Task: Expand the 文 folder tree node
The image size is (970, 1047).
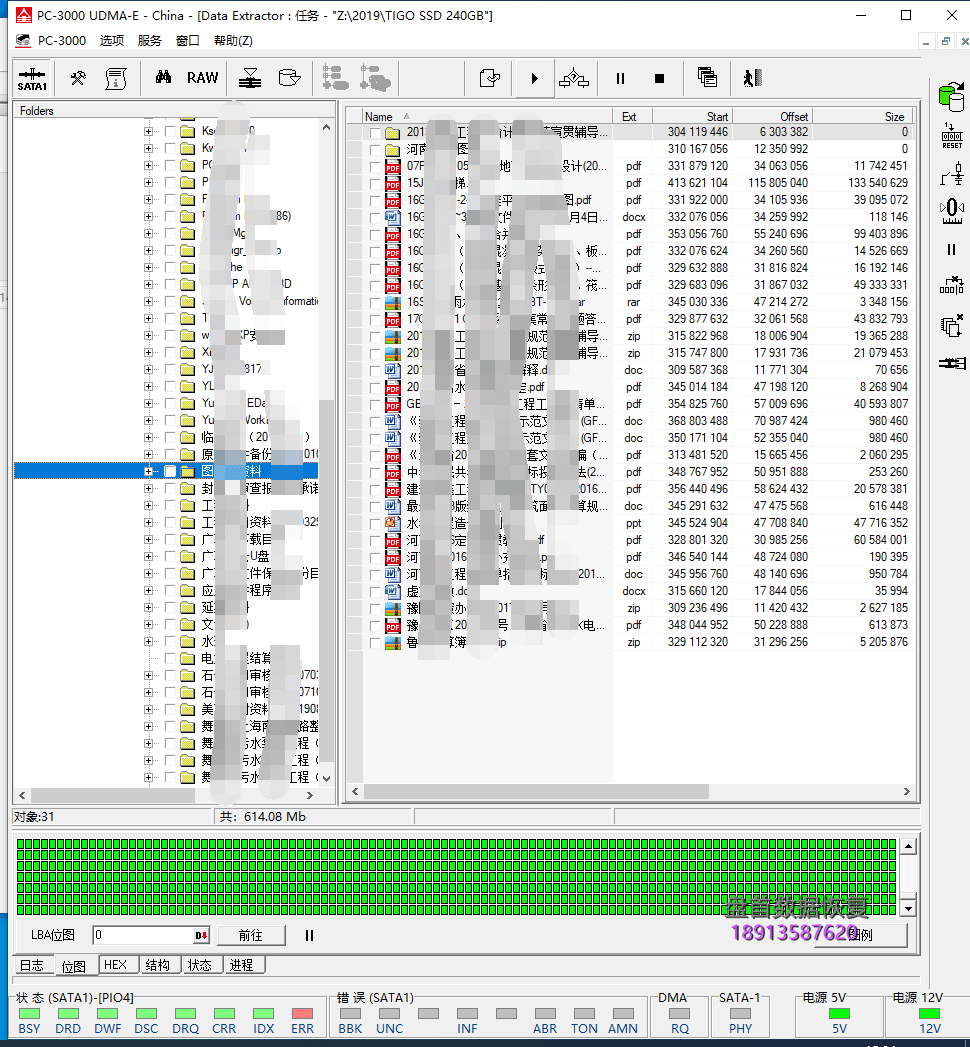Action: coord(148,624)
